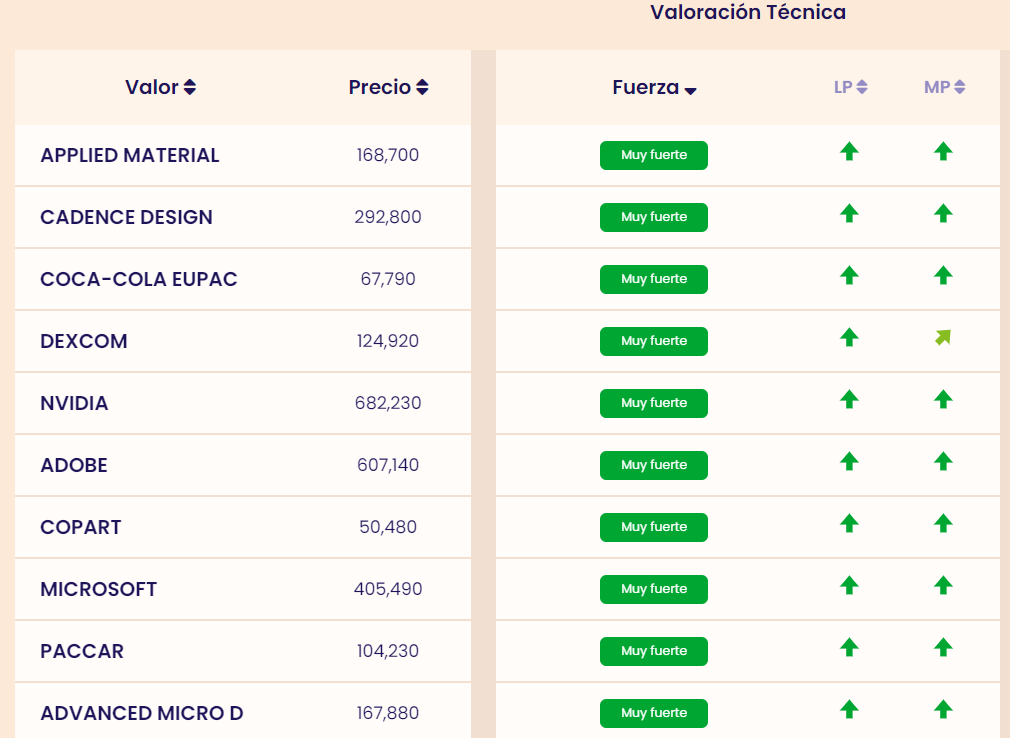The image size is (1010, 738).
Task: Click the MP up arrow for NVIDIA
Action: pyautogui.click(x=943, y=400)
